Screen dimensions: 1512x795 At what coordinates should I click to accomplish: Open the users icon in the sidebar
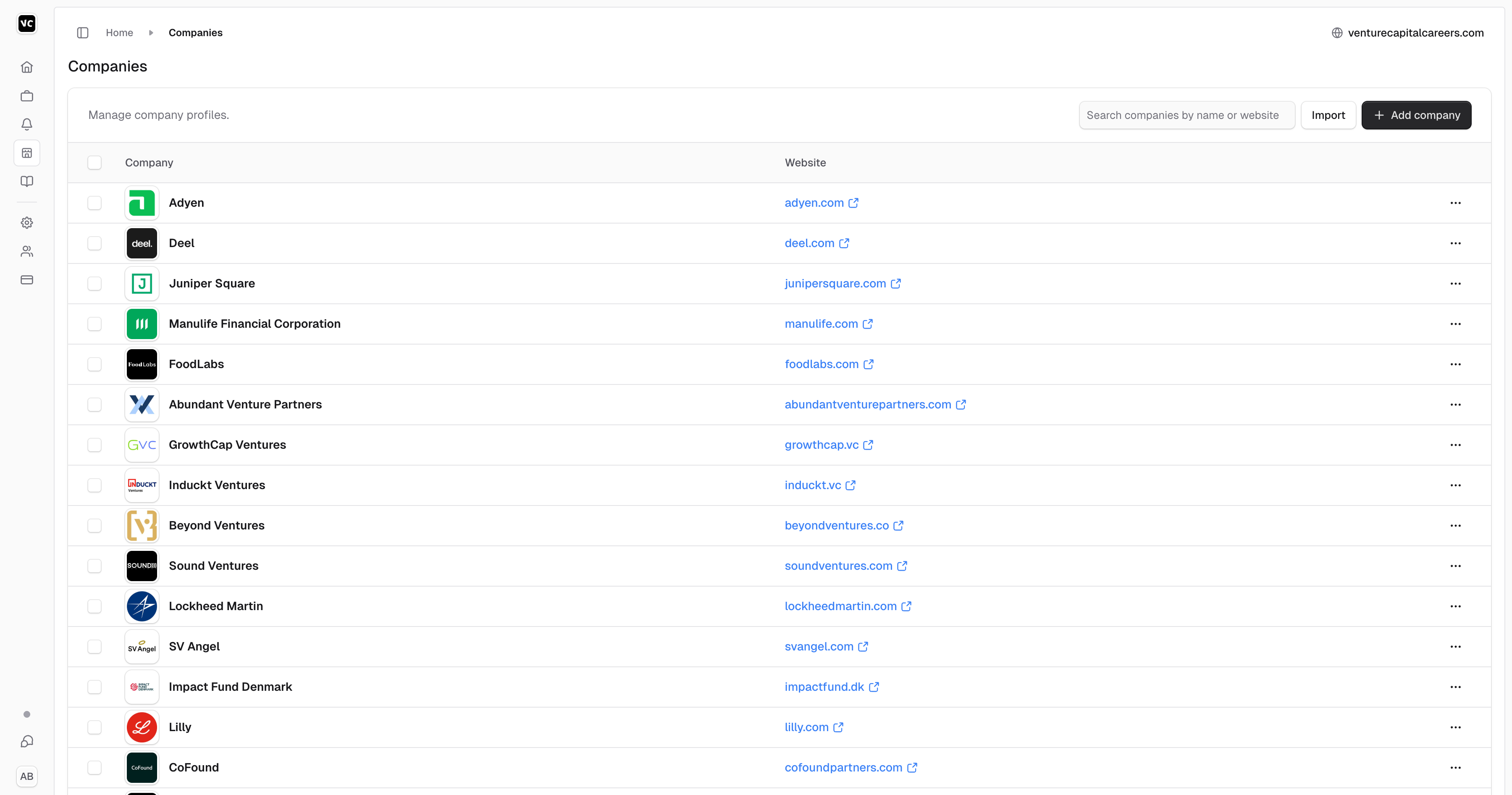(26, 251)
